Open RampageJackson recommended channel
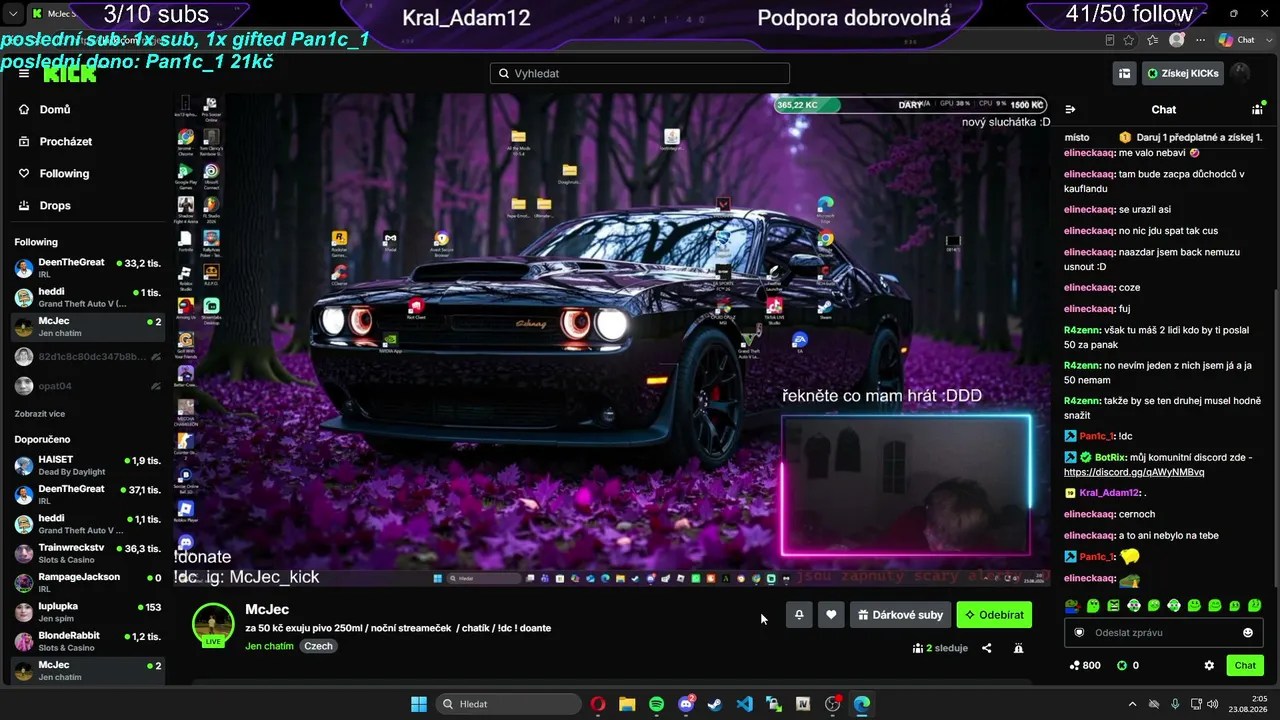Screen dimensions: 1280x720 tap(87, 582)
